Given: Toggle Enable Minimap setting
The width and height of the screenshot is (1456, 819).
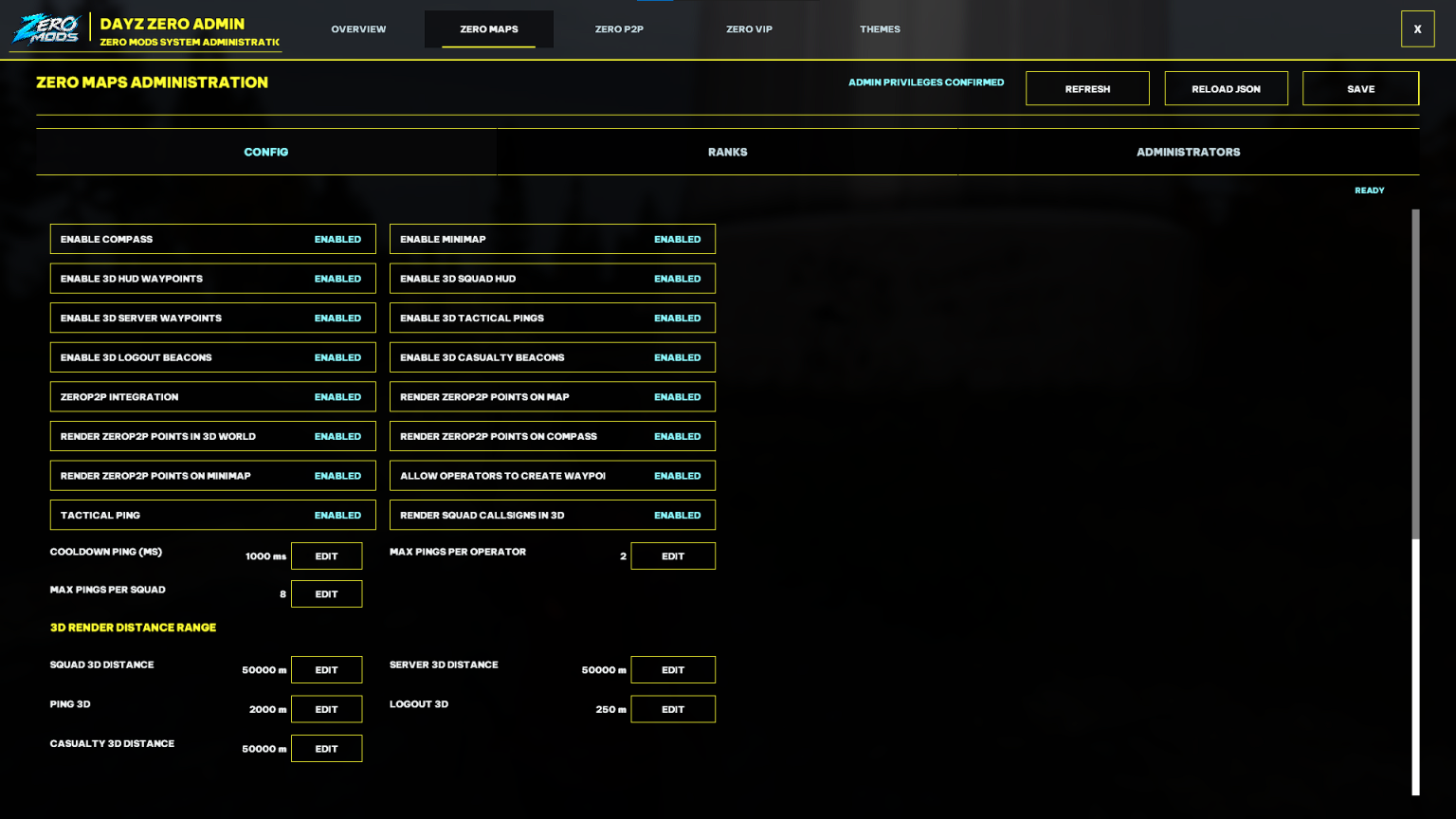Looking at the screenshot, I should (x=553, y=239).
